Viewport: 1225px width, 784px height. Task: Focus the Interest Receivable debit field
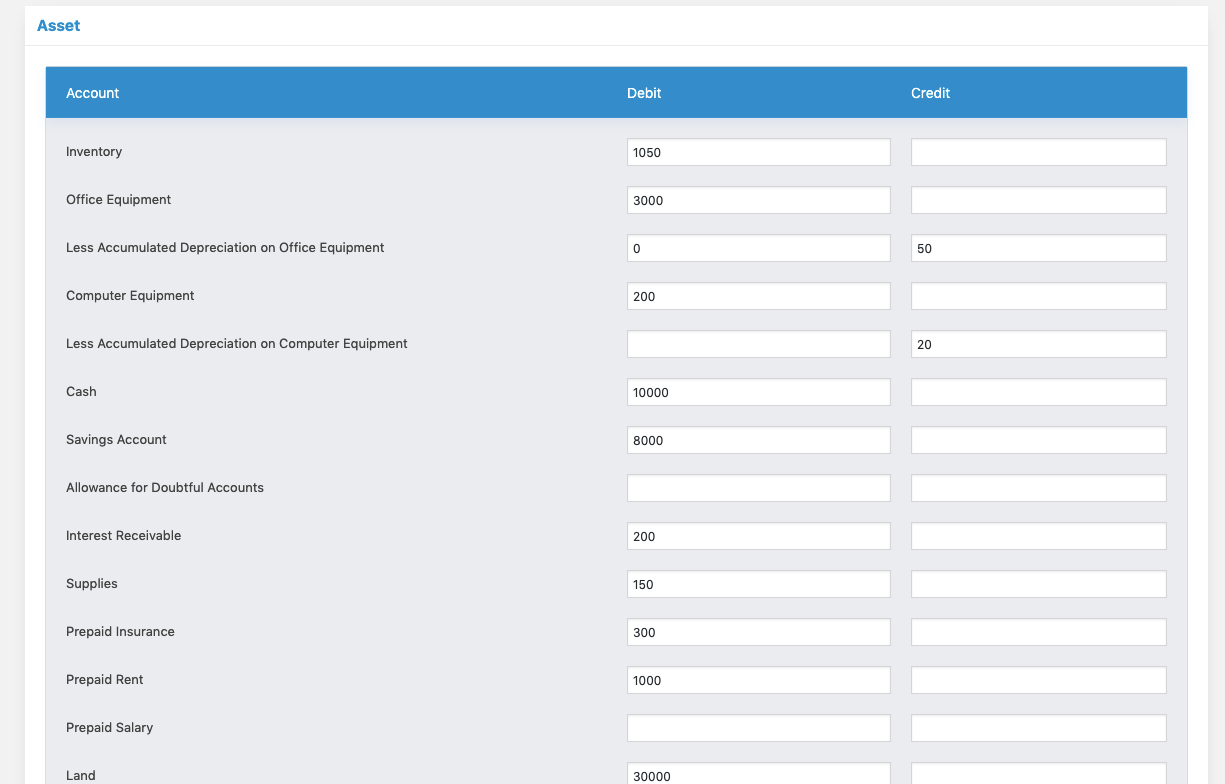coord(758,536)
